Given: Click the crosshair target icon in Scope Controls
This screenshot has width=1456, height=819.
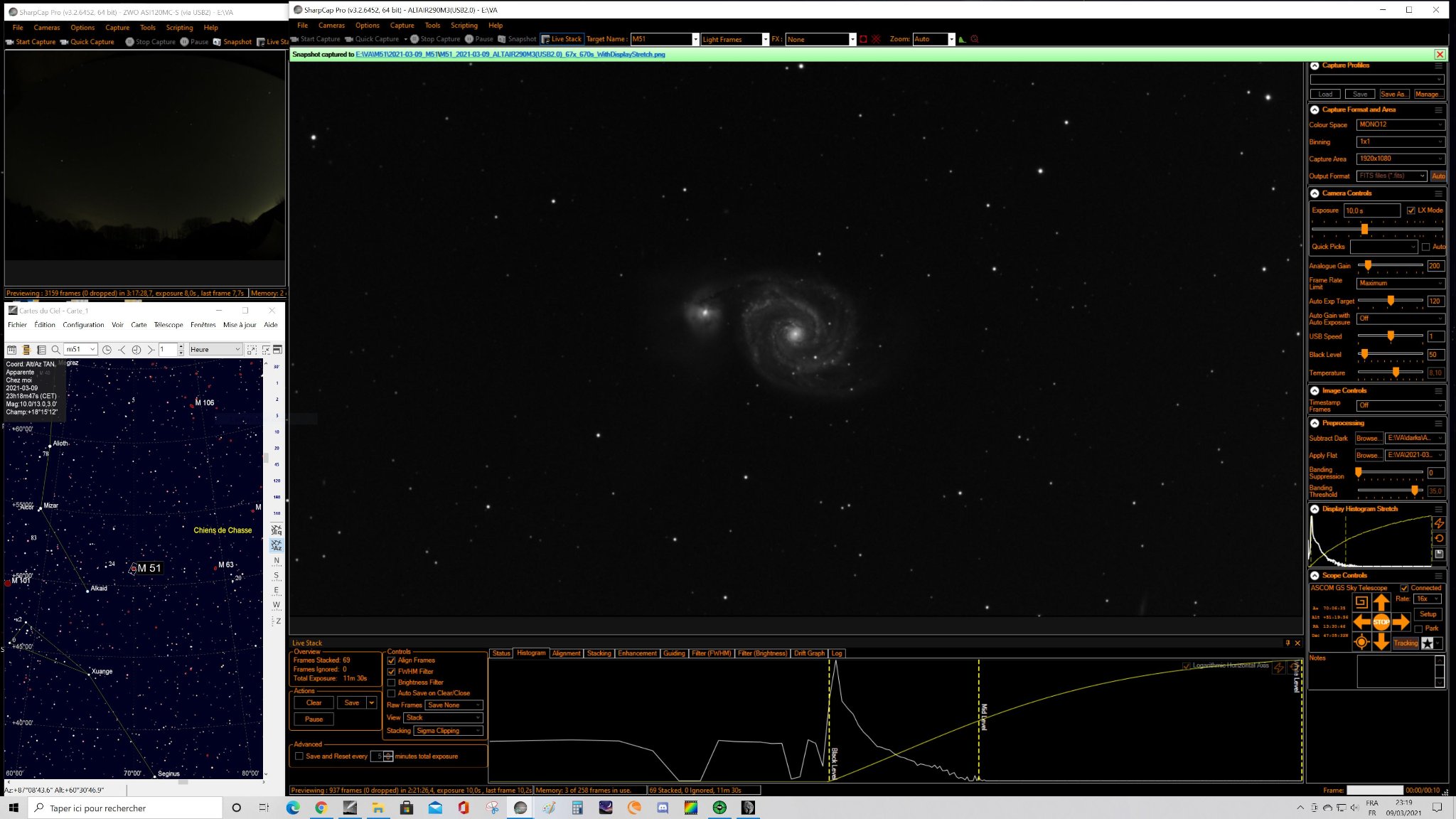Looking at the screenshot, I should click(1361, 642).
